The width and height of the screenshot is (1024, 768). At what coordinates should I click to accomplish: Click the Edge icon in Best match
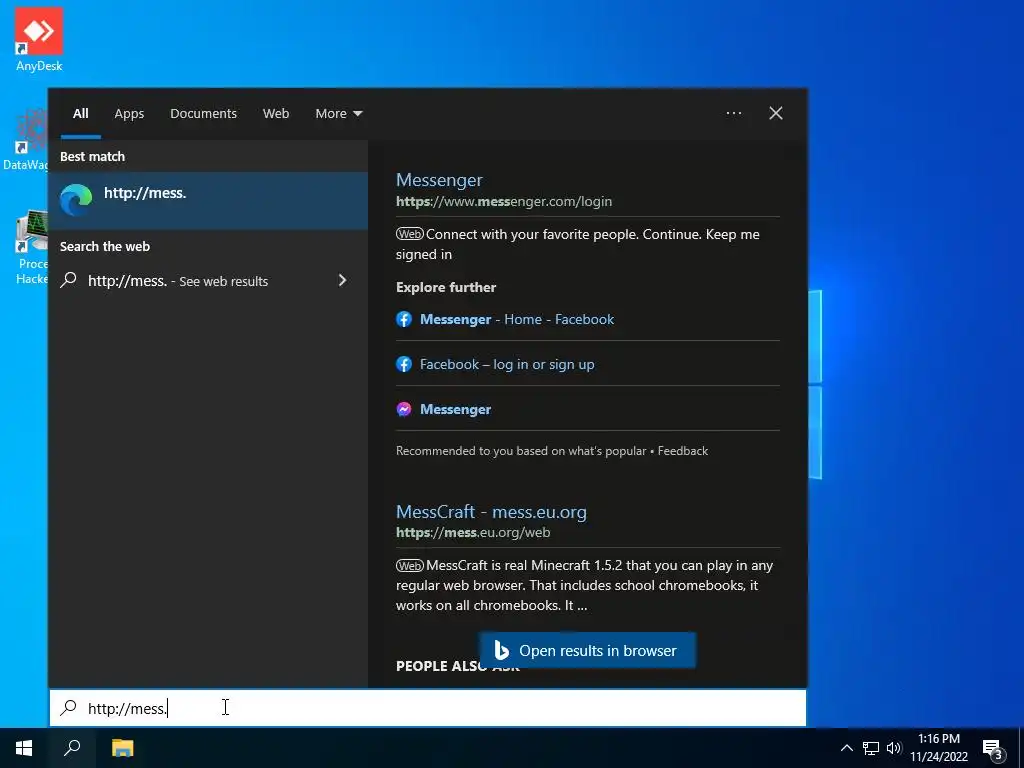76,200
